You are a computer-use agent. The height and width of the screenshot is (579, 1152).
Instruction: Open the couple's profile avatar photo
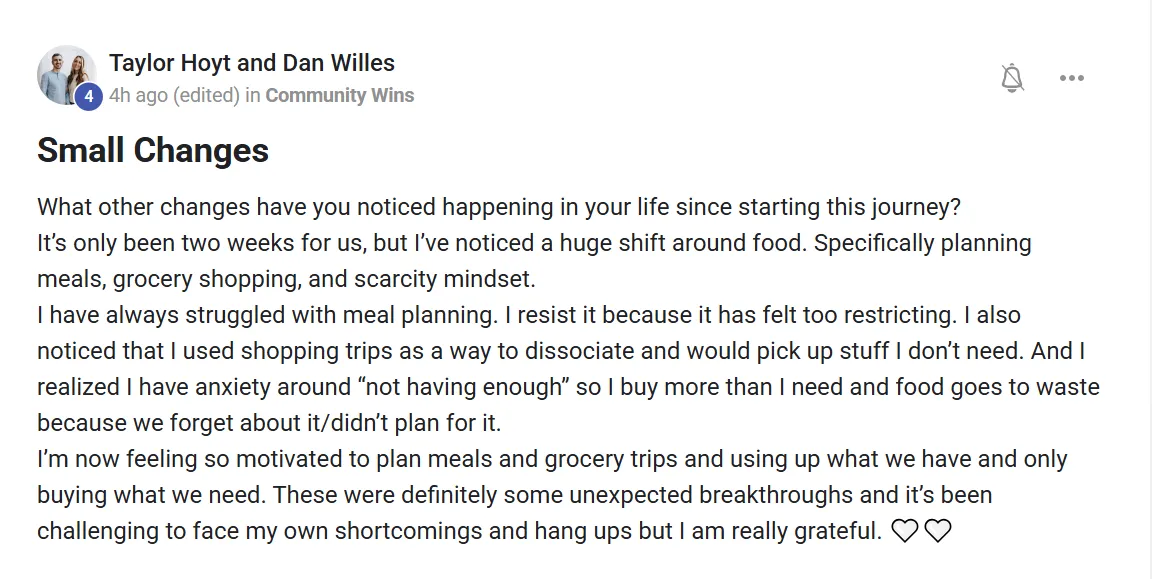pyautogui.click(x=67, y=75)
